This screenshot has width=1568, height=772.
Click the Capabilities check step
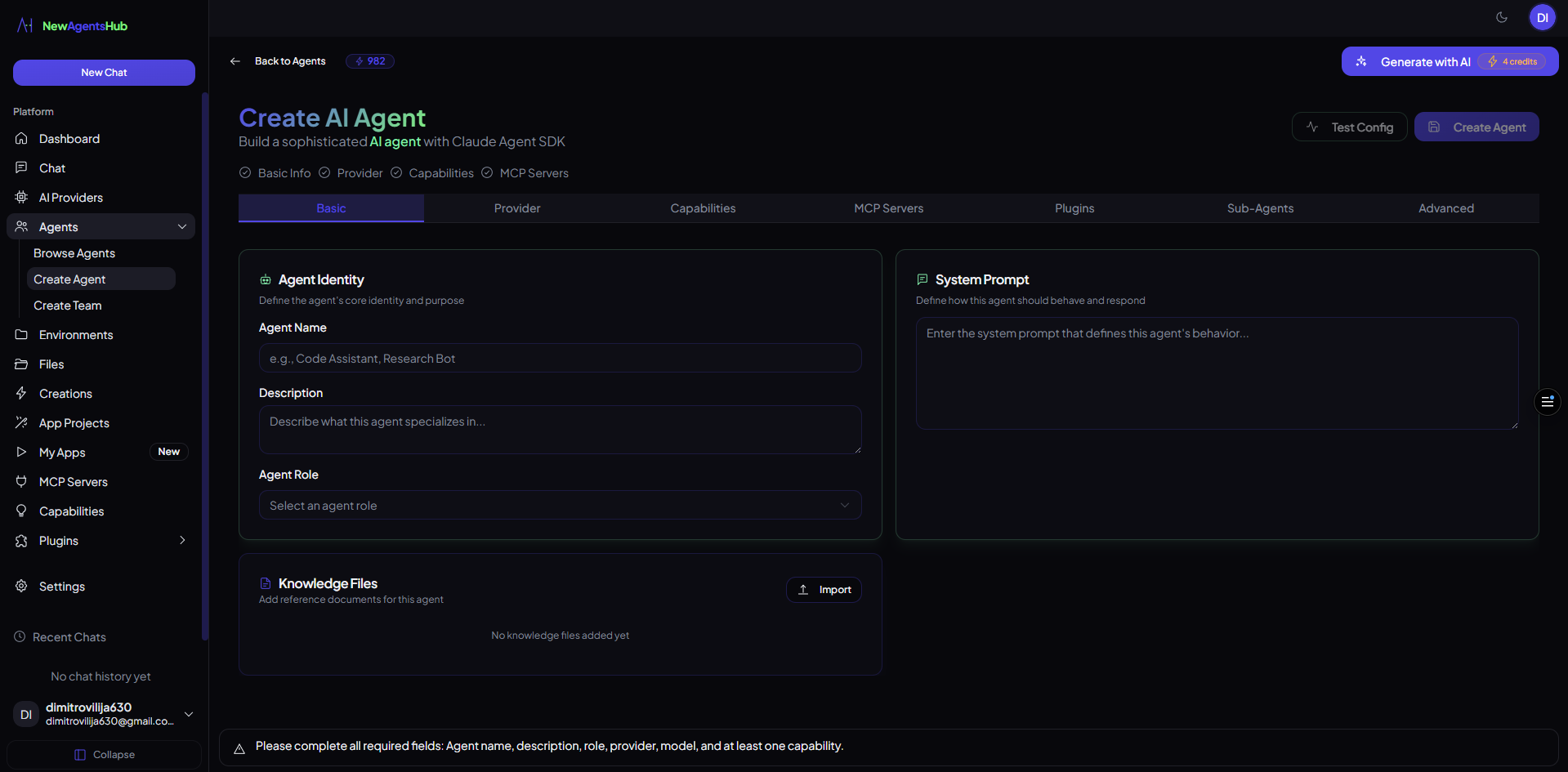click(431, 173)
